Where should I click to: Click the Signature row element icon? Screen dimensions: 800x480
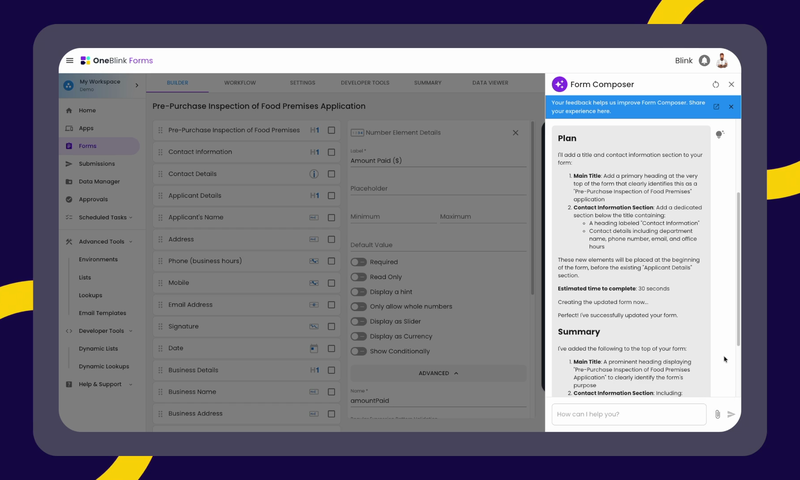click(314, 326)
